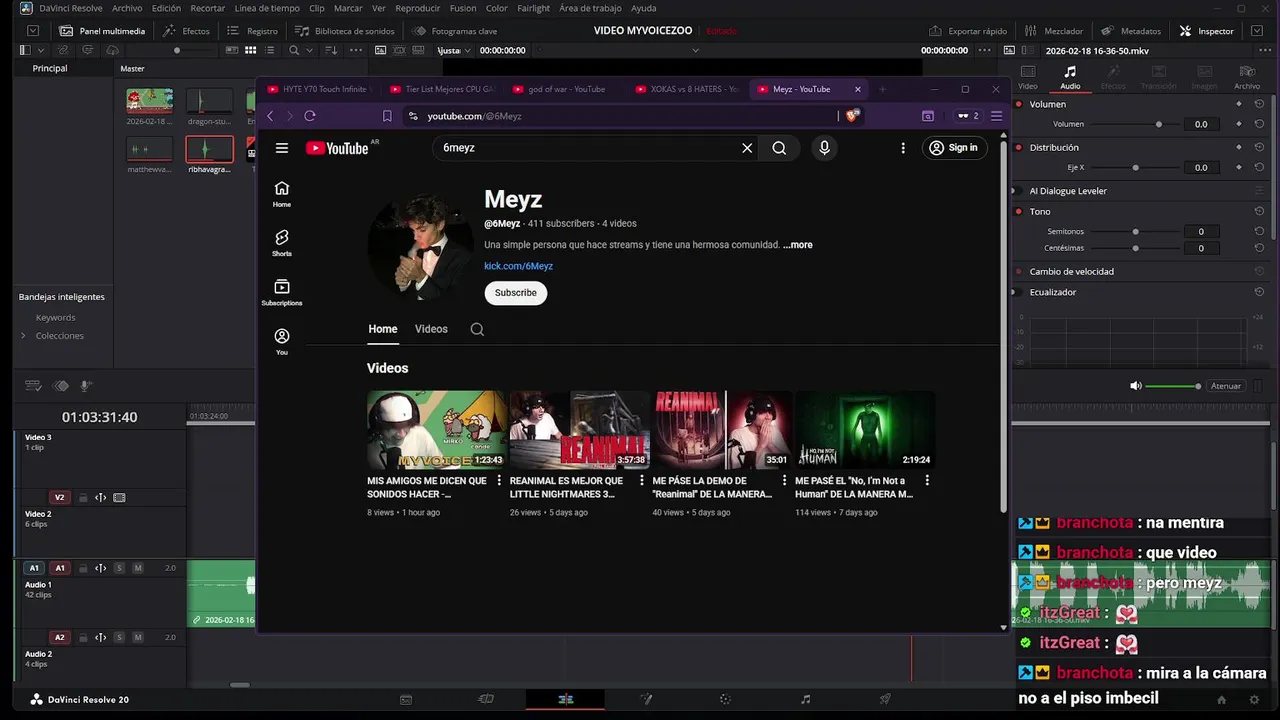Open media pool search magnifier

[x=294, y=50]
